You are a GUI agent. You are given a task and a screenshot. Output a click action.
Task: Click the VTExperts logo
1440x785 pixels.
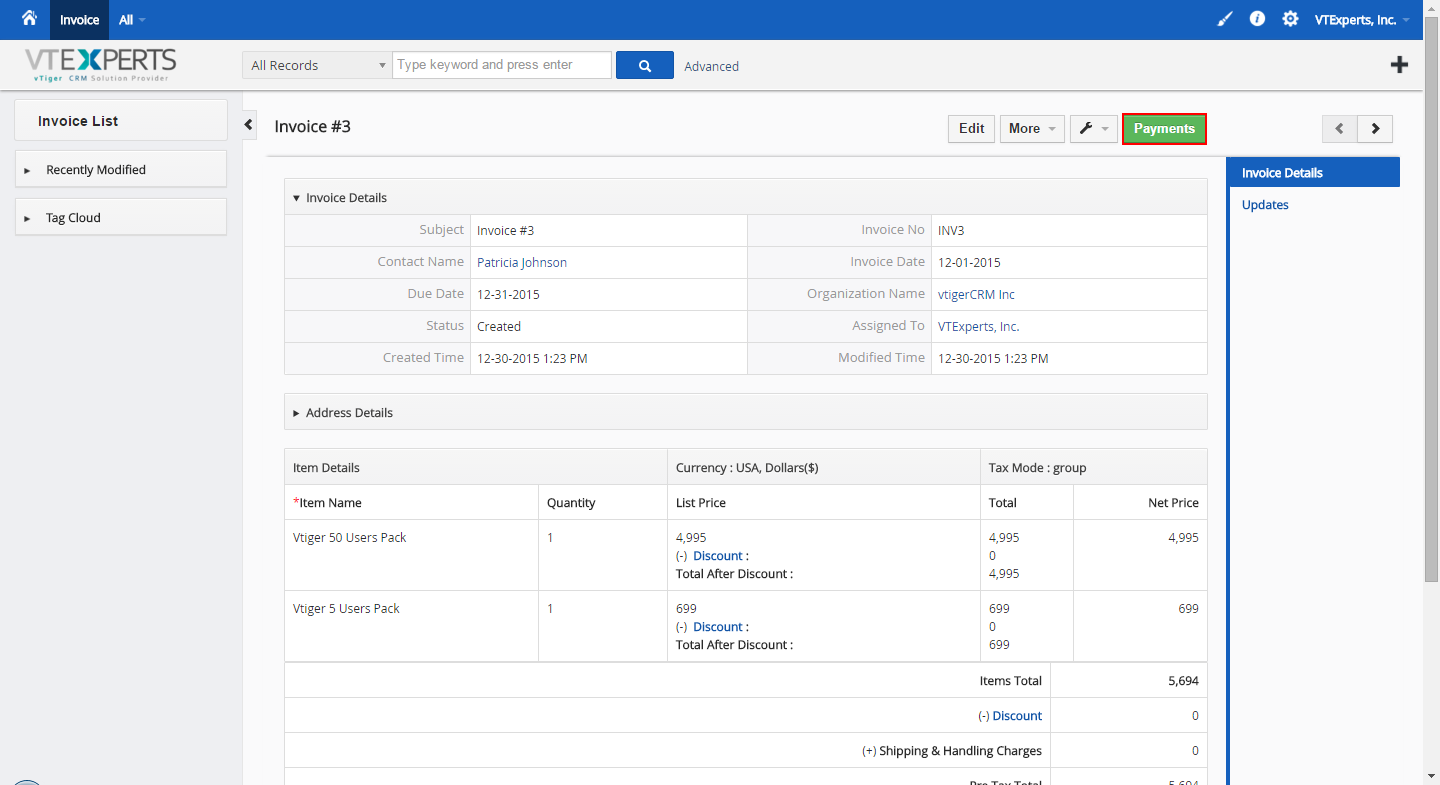(x=101, y=65)
